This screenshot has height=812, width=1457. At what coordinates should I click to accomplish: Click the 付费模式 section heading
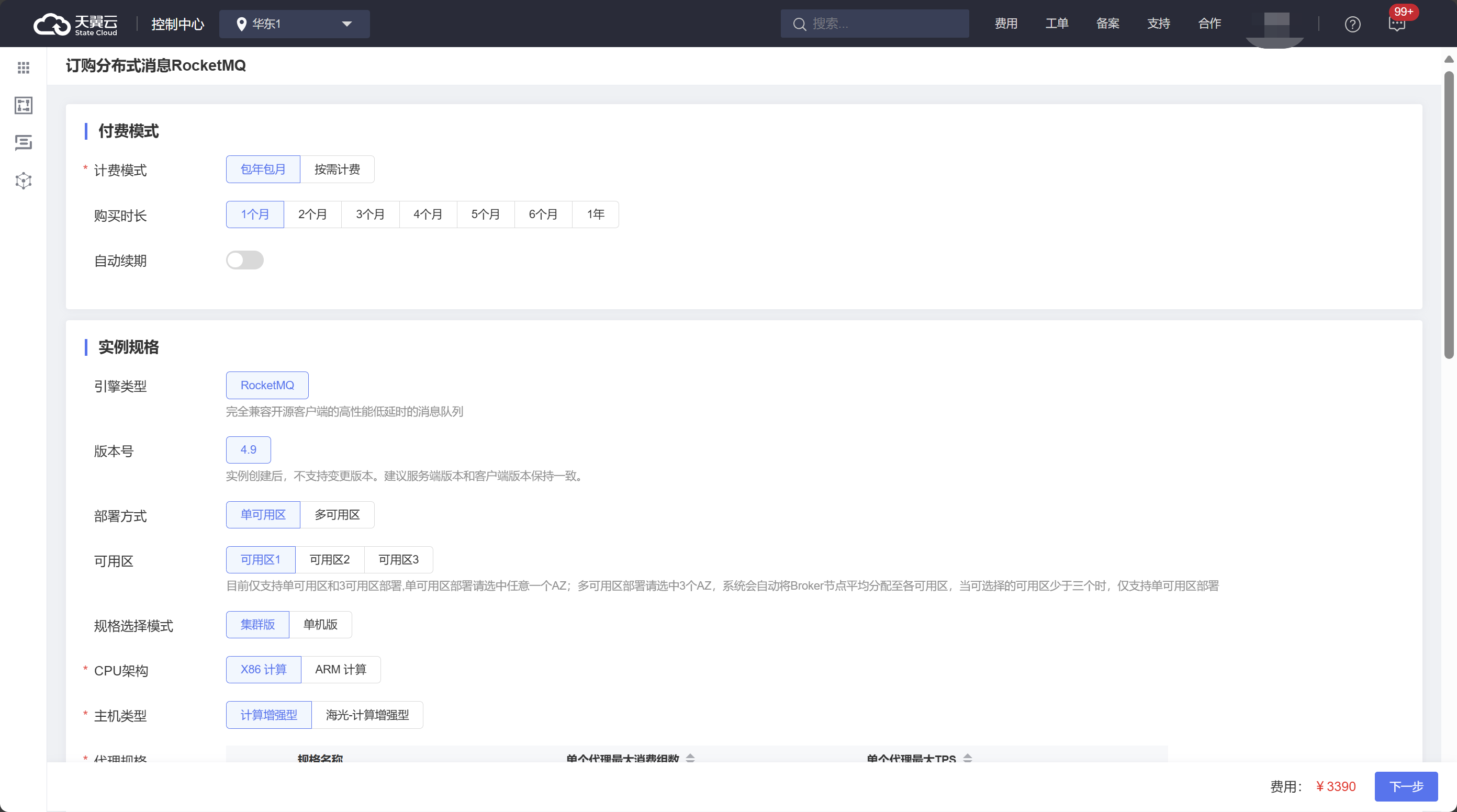click(x=128, y=131)
